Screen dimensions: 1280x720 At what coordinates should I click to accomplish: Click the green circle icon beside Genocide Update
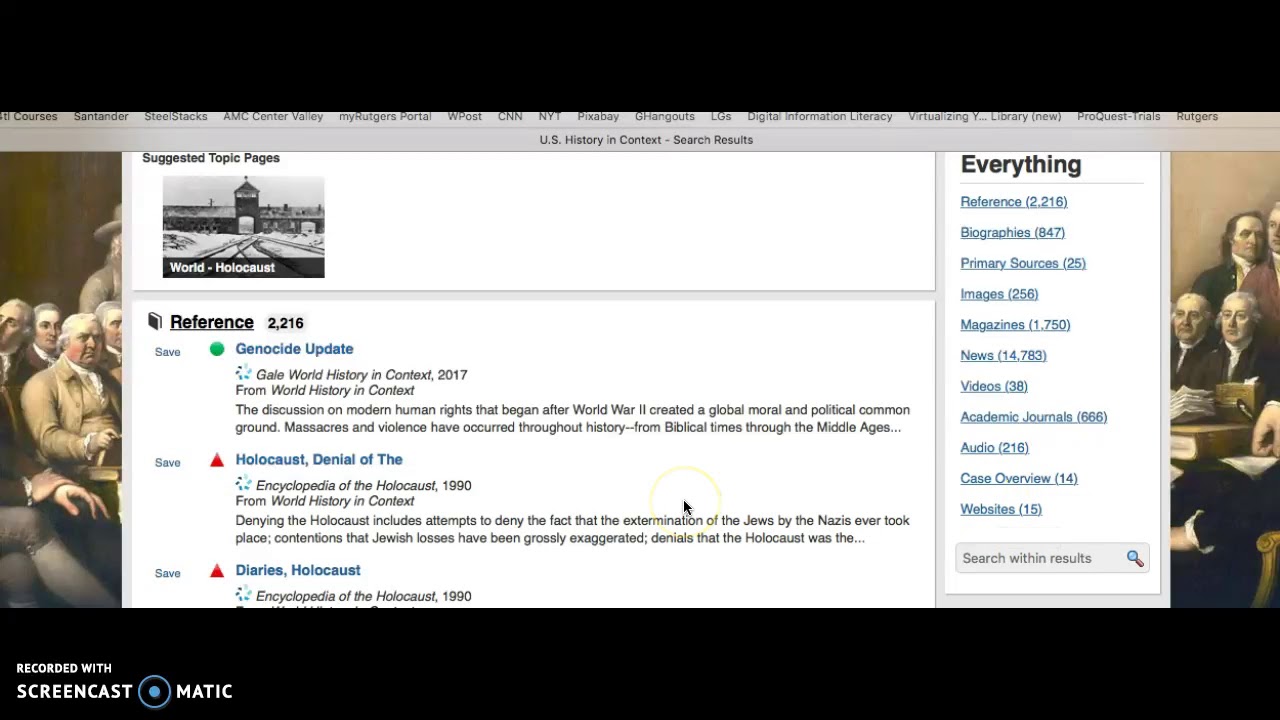tap(217, 349)
